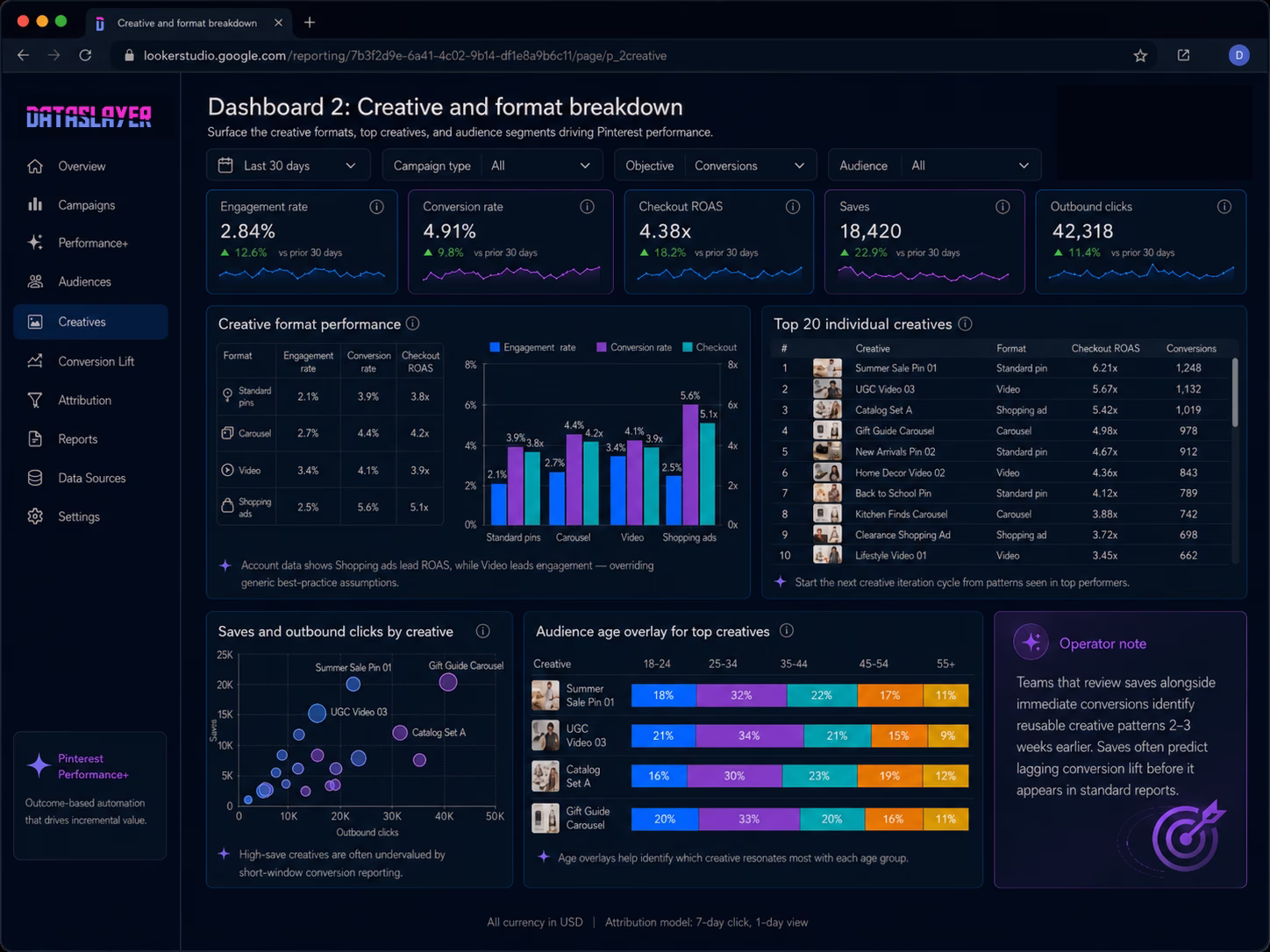Select the Creatives sidebar item
Viewport: 1270px width, 952px height.
(x=90, y=322)
